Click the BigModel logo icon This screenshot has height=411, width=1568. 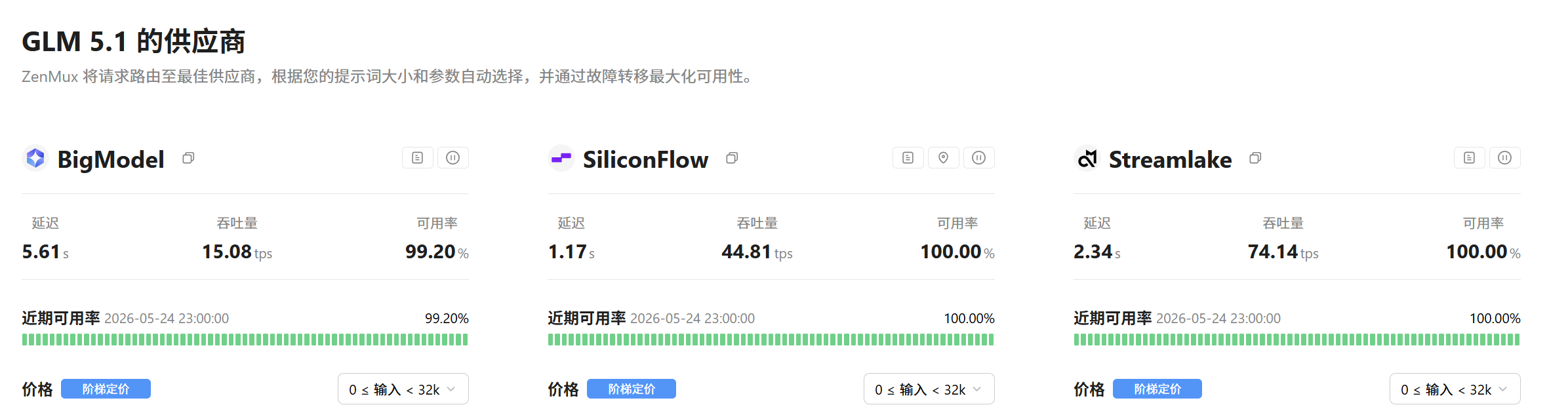[x=35, y=158]
